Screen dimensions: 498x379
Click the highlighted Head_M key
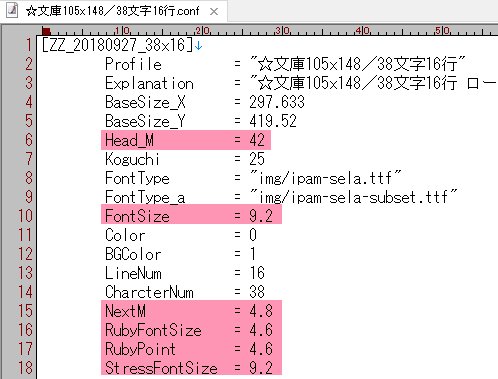pos(129,140)
